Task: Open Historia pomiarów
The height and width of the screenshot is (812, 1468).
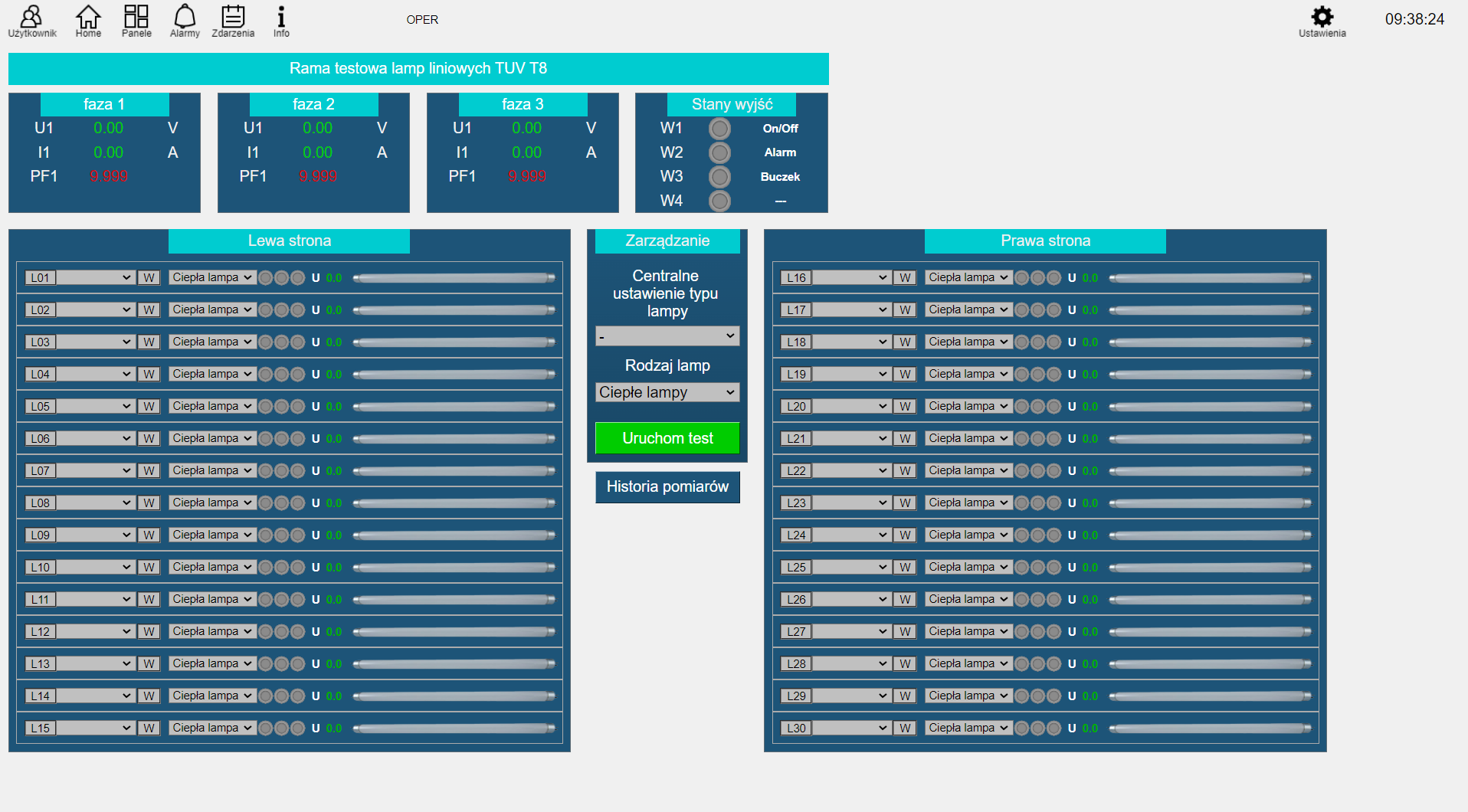Action: [667, 487]
